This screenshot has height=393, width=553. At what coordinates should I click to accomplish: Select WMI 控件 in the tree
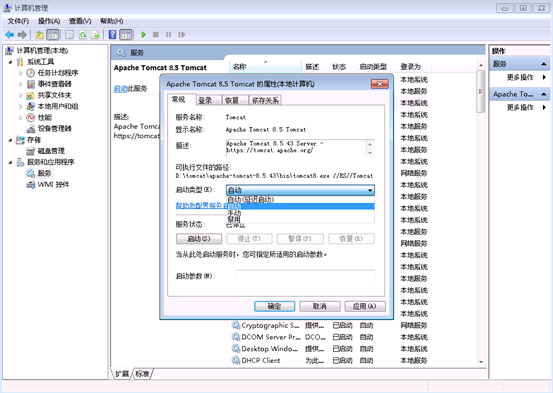click(53, 184)
